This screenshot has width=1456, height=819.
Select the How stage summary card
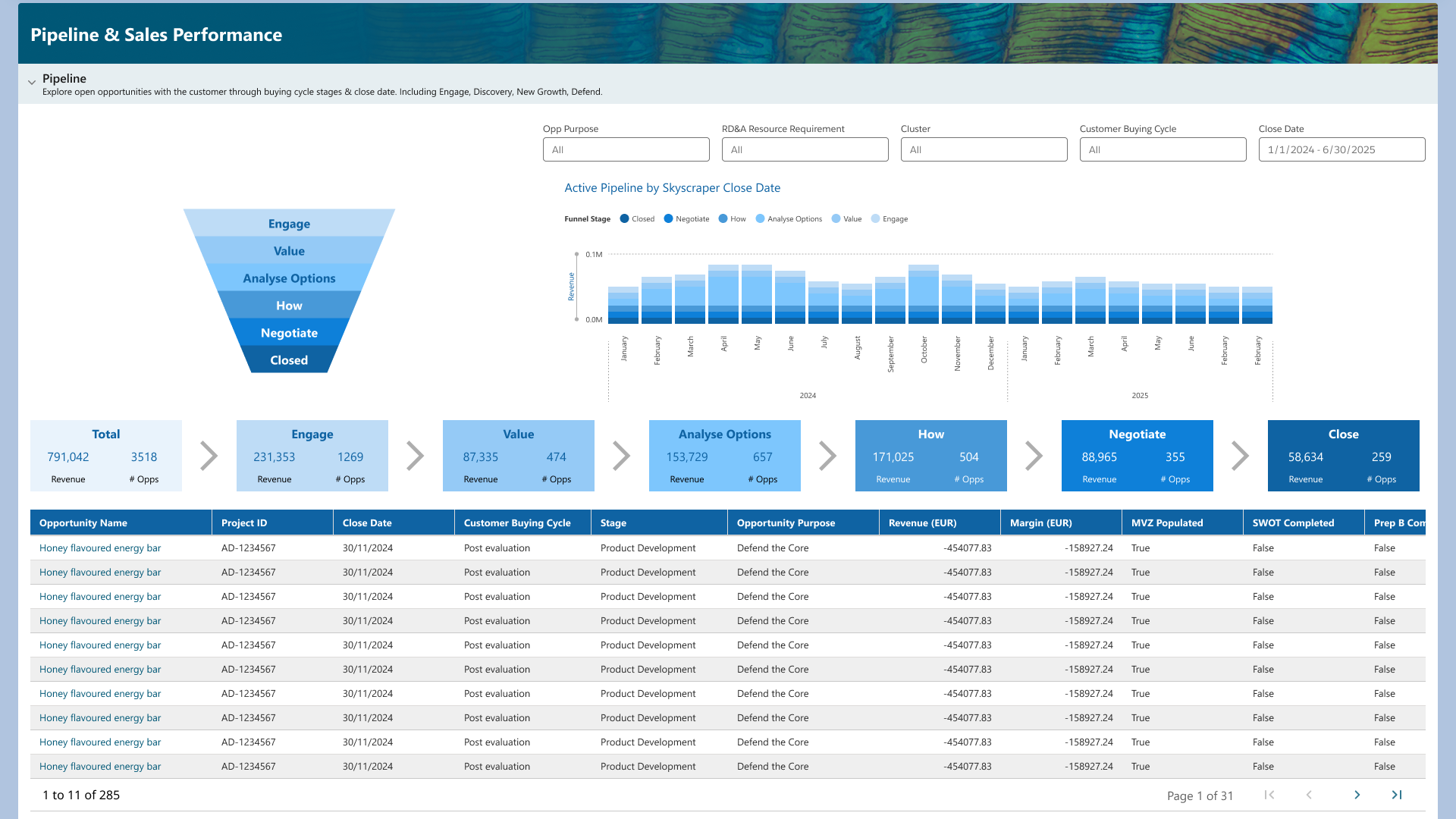[930, 456]
